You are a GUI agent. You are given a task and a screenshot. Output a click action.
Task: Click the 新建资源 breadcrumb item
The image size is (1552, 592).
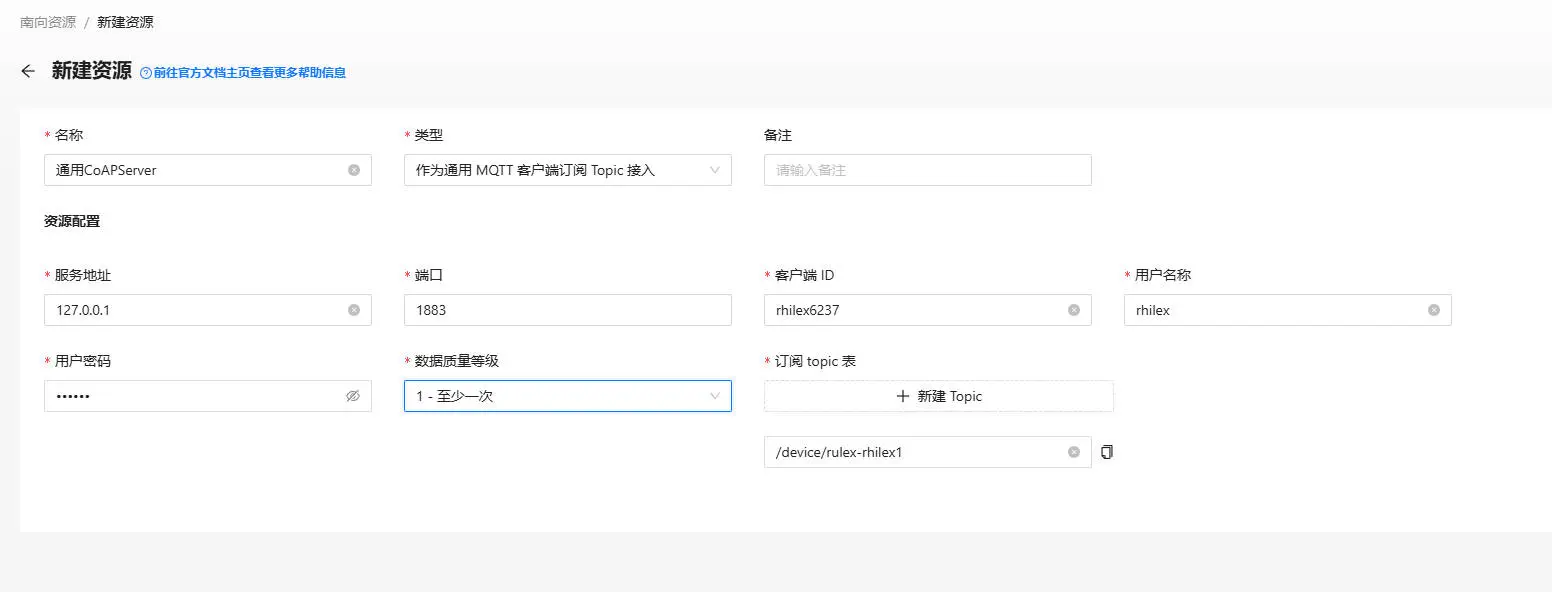click(x=125, y=22)
